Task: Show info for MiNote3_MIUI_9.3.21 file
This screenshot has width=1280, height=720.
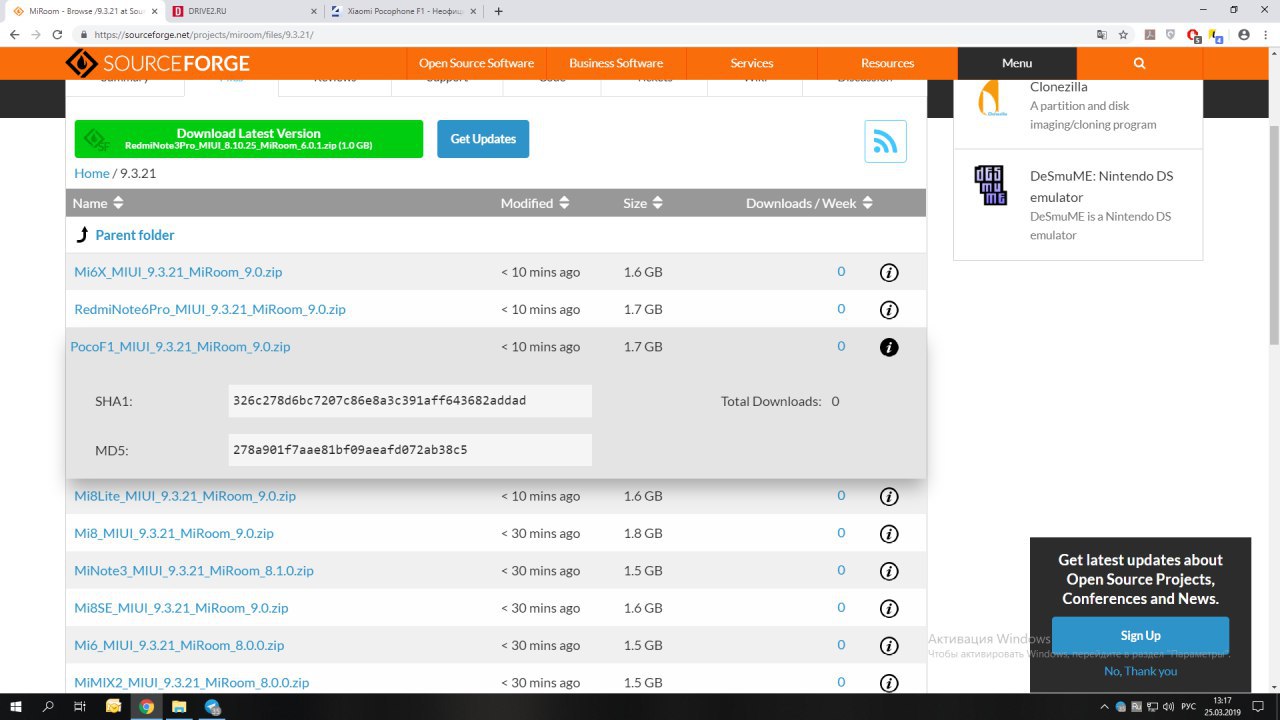Action: coord(889,571)
